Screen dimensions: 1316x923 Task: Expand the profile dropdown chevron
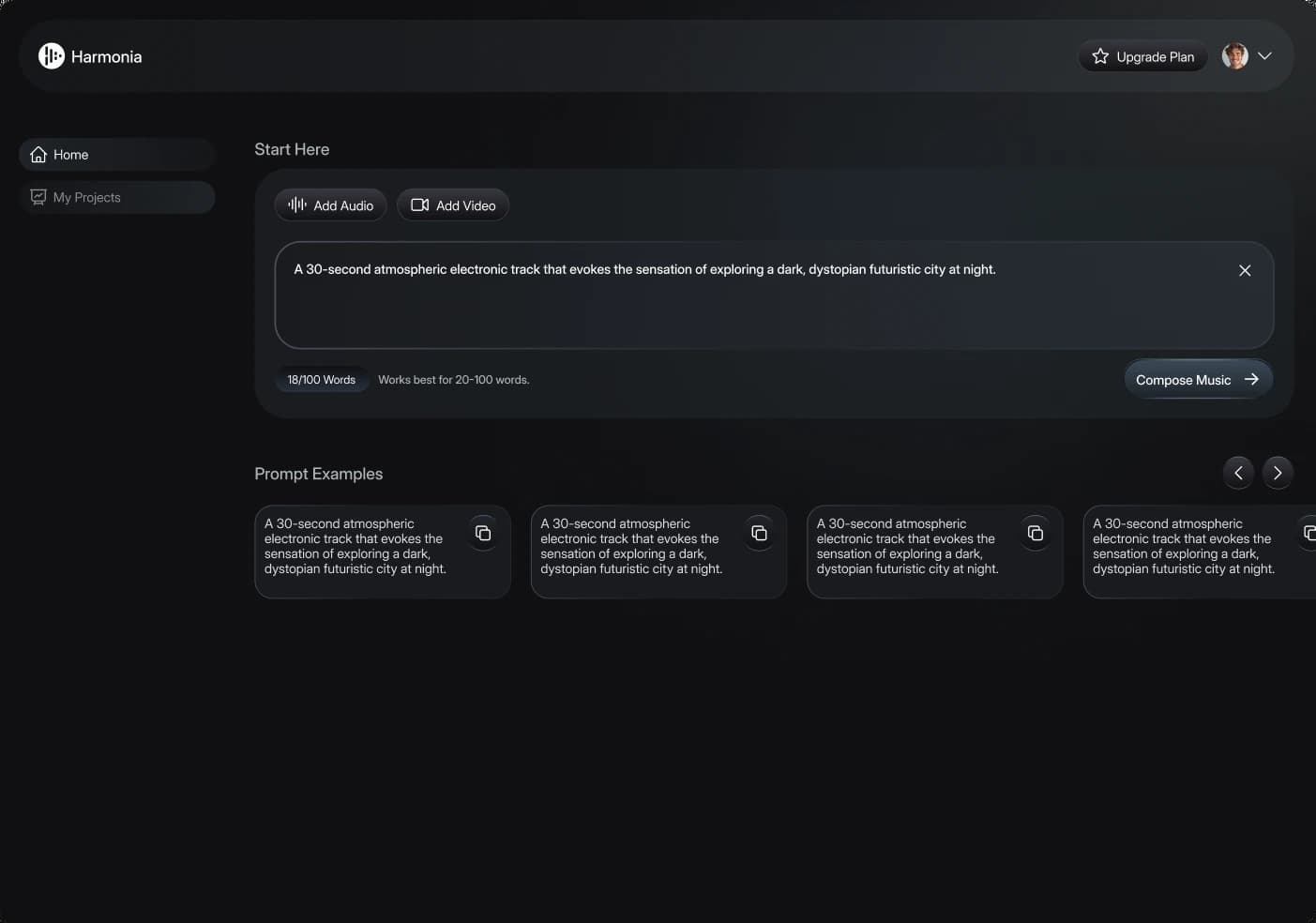coord(1264,56)
